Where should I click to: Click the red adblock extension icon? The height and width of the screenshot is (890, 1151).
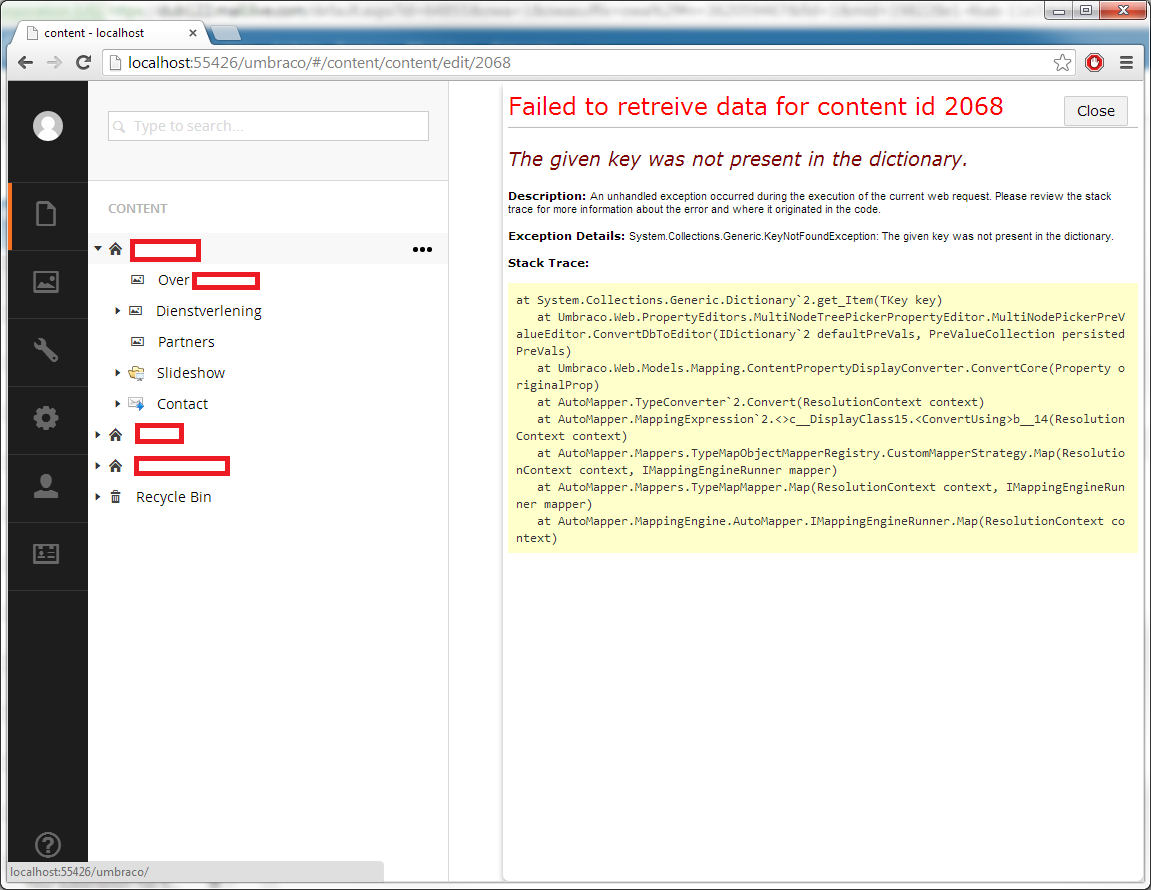click(1094, 62)
